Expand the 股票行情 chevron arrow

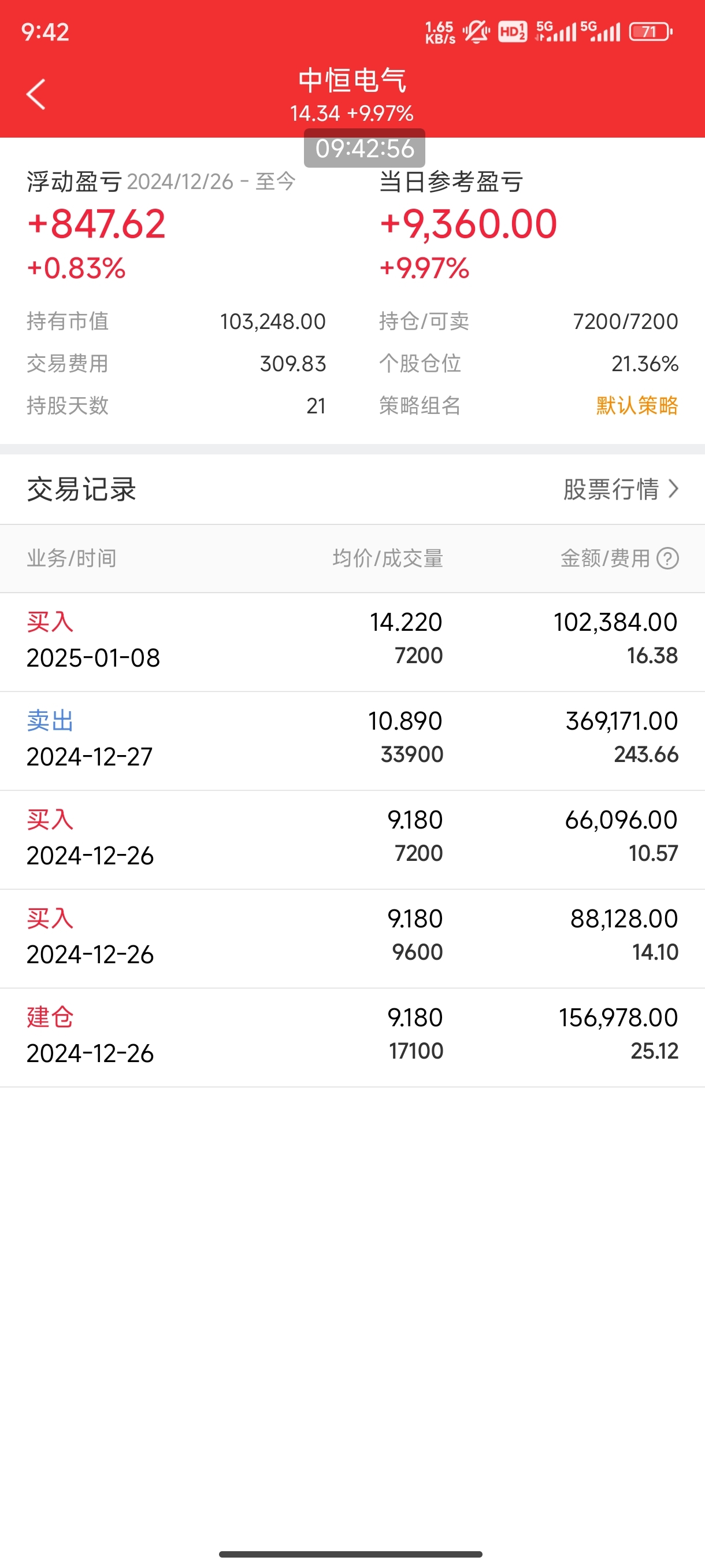pos(673,489)
